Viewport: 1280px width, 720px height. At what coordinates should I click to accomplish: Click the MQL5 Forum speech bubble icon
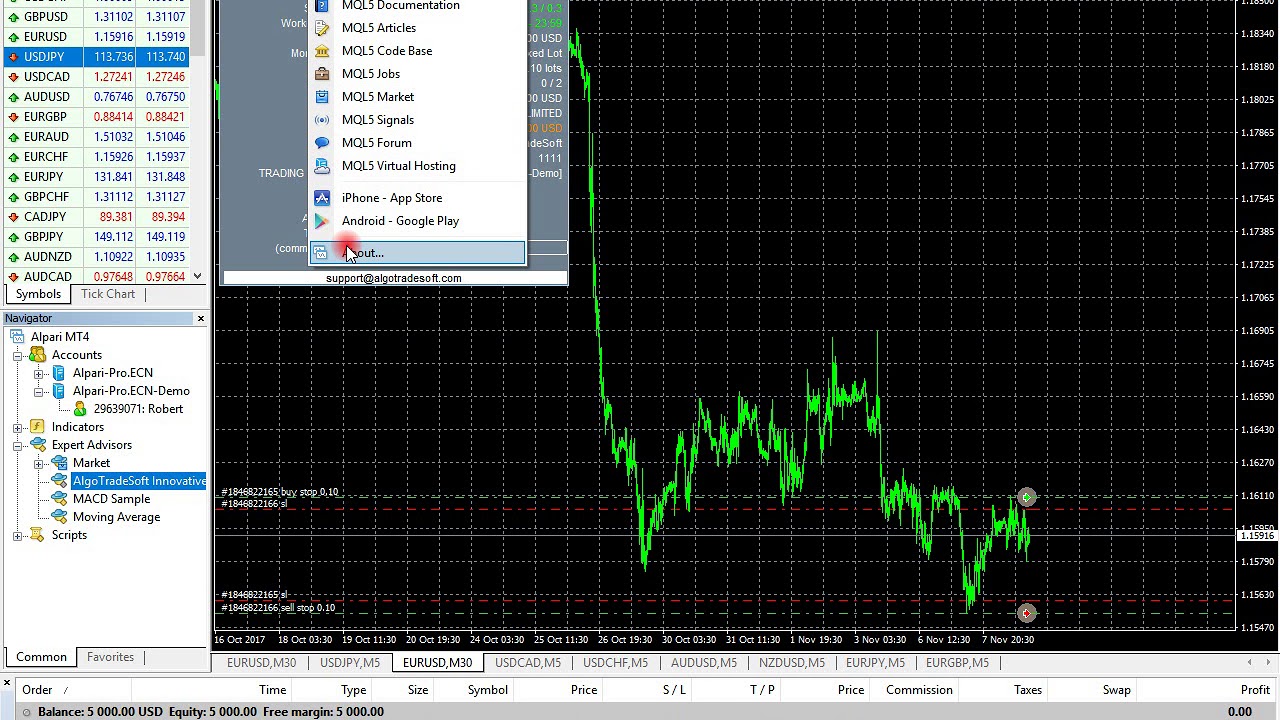[x=322, y=143]
